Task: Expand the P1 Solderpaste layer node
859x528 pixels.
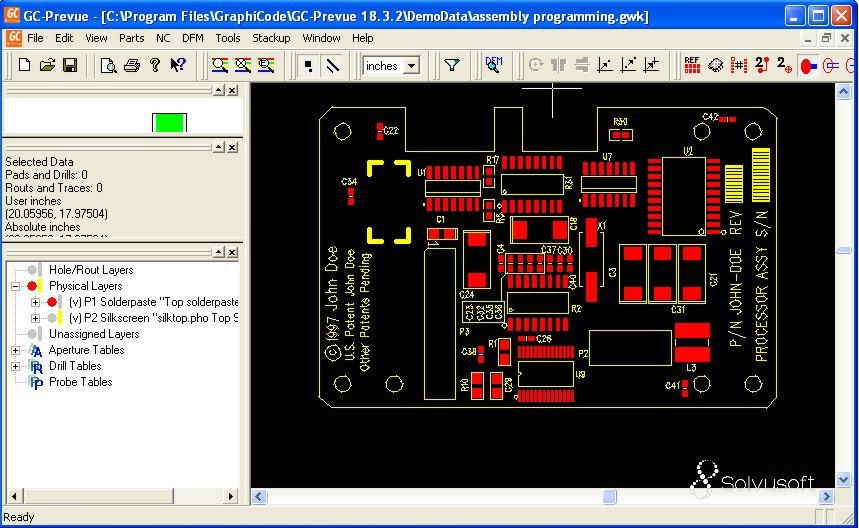Action: pos(35,302)
